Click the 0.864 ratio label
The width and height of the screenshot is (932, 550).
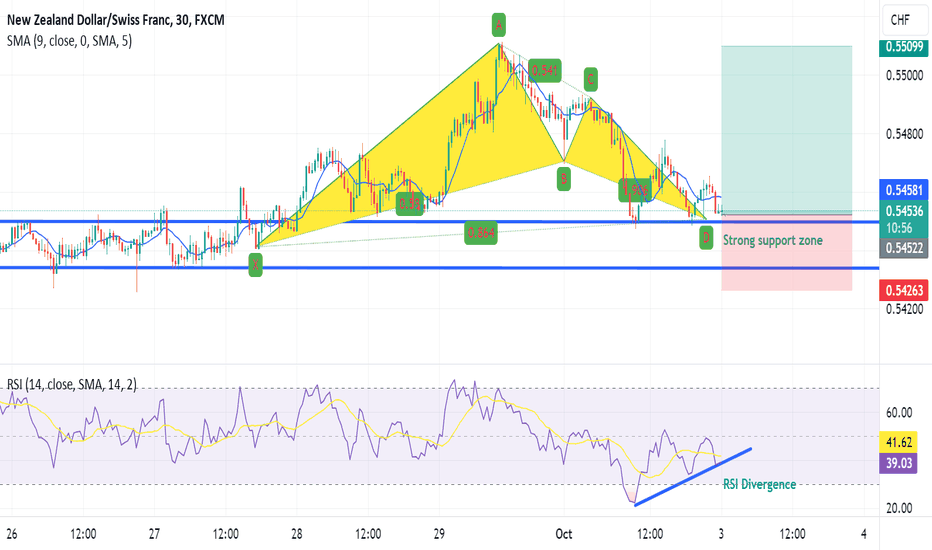pyautogui.click(x=481, y=232)
